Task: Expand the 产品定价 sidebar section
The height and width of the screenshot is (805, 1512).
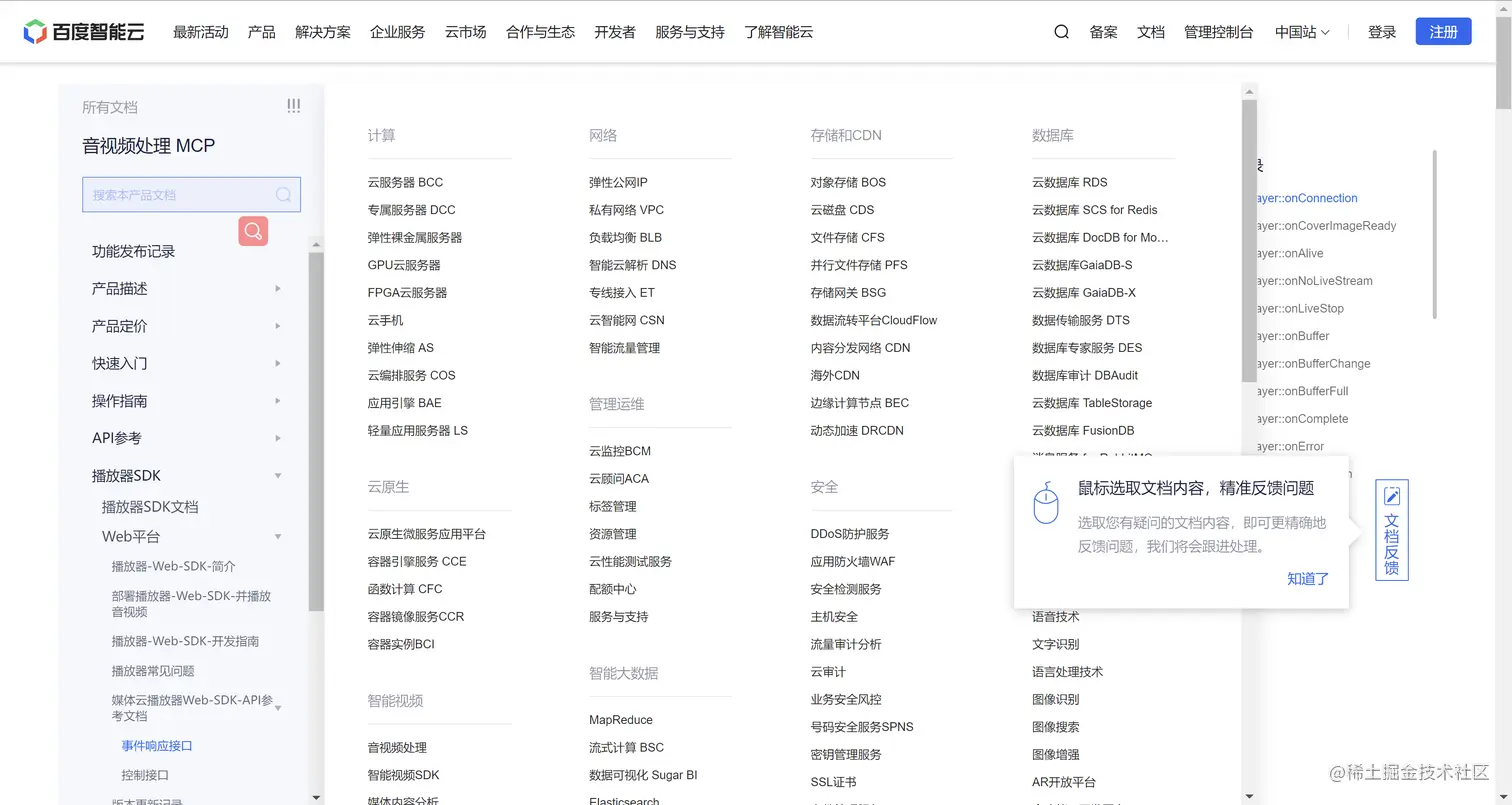Action: pos(278,326)
